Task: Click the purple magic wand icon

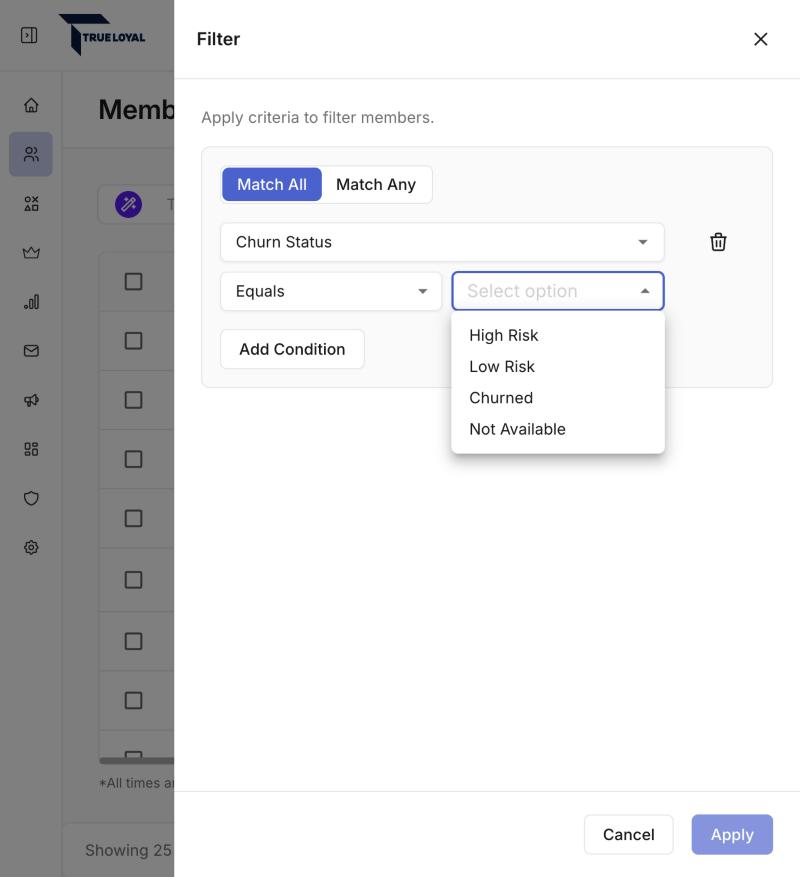Action: coord(129,205)
